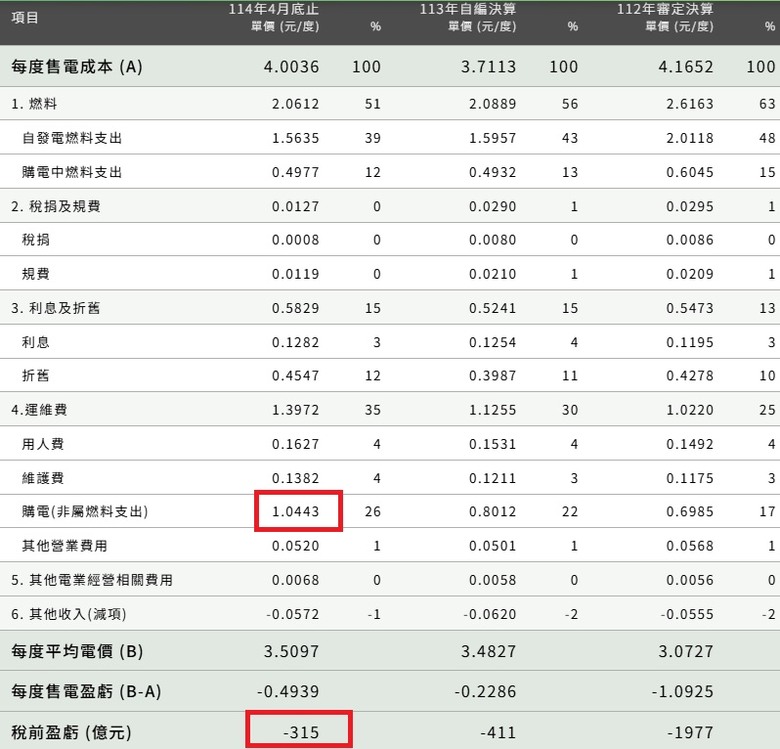Click the 稅前盈虧 (億元) row label

click(72, 733)
